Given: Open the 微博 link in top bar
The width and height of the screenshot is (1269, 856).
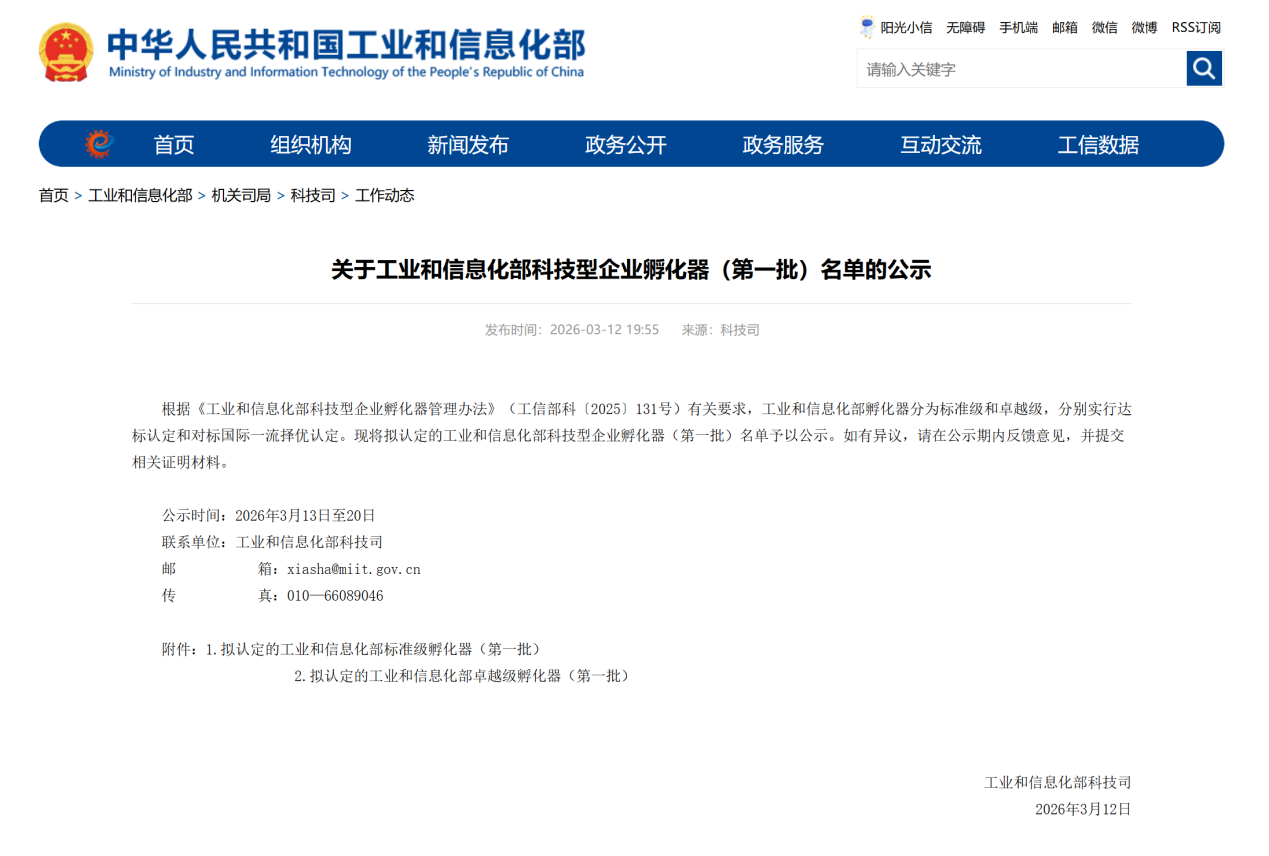Looking at the screenshot, I should pyautogui.click(x=1144, y=28).
